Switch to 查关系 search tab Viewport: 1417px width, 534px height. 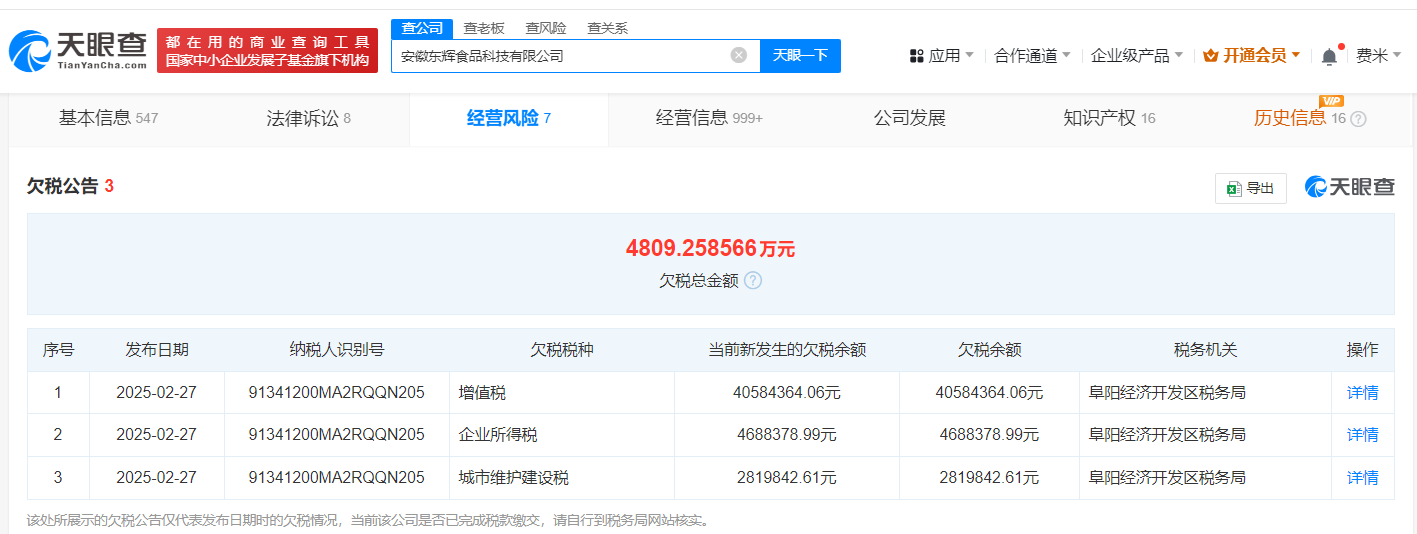(607, 28)
